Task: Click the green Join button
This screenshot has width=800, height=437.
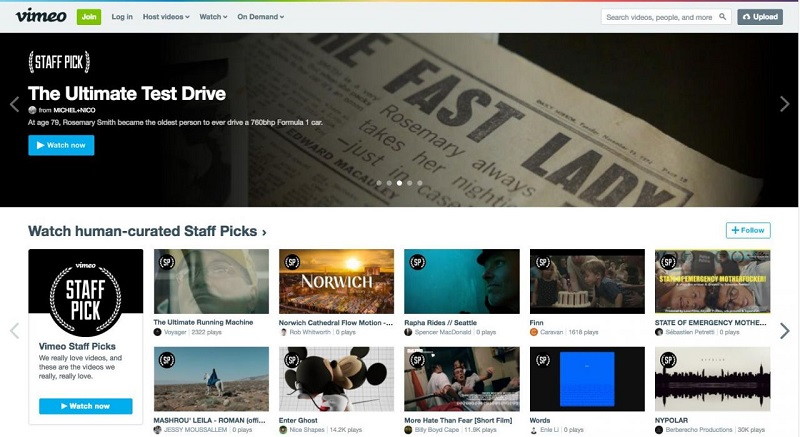Action: [89, 17]
